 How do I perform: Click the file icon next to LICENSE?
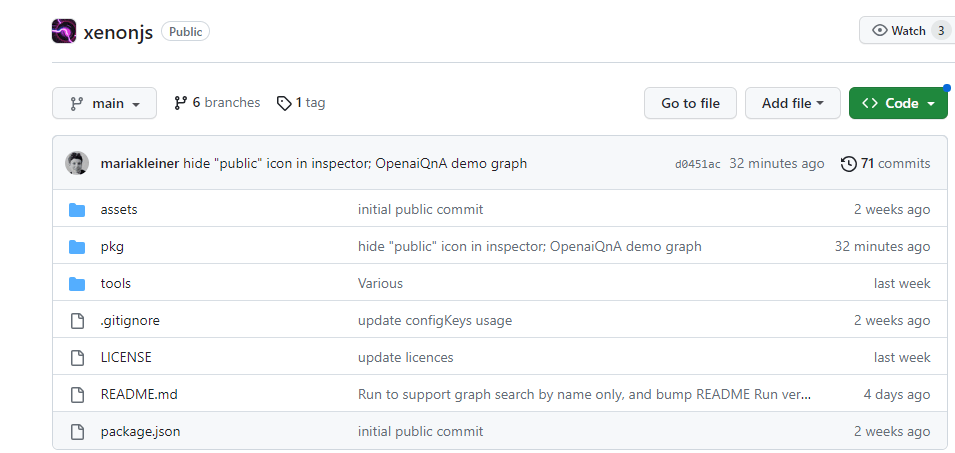pos(77,357)
